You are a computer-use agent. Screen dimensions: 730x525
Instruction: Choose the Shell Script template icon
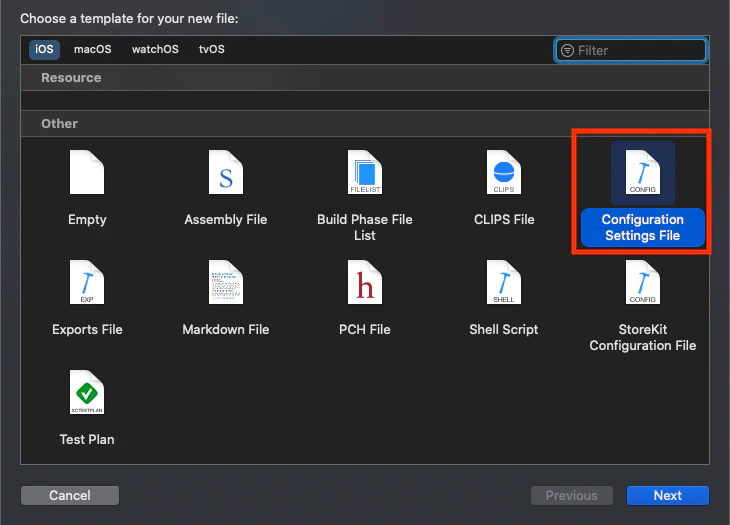[x=504, y=282]
